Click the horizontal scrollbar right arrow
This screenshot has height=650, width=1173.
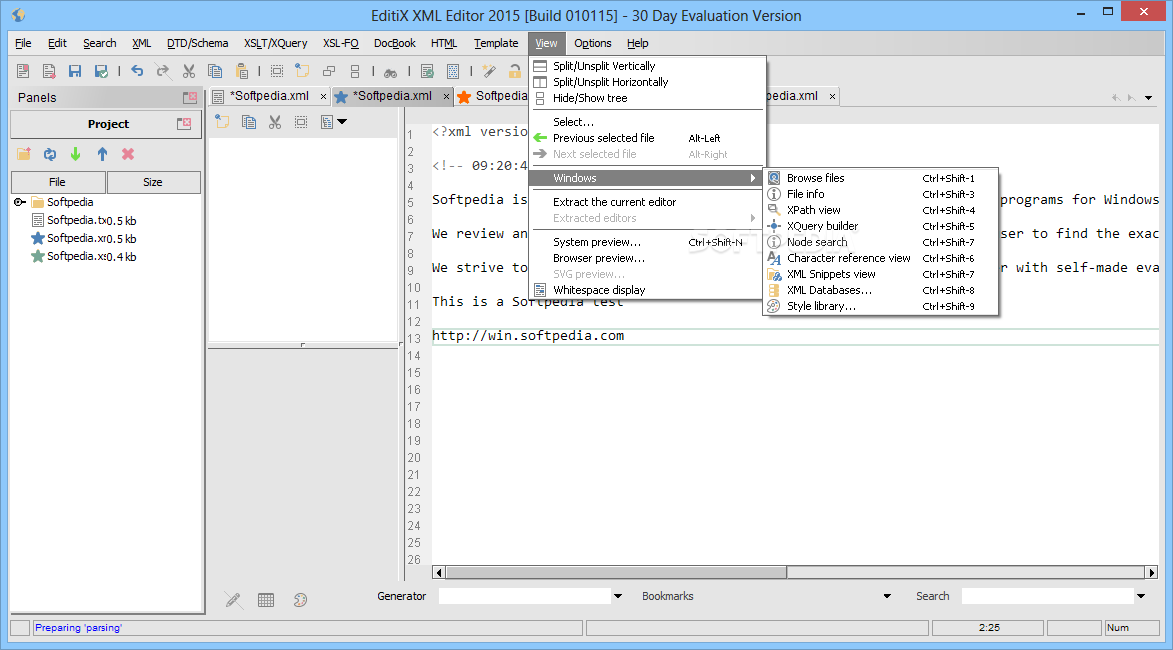coord(1152,572)
